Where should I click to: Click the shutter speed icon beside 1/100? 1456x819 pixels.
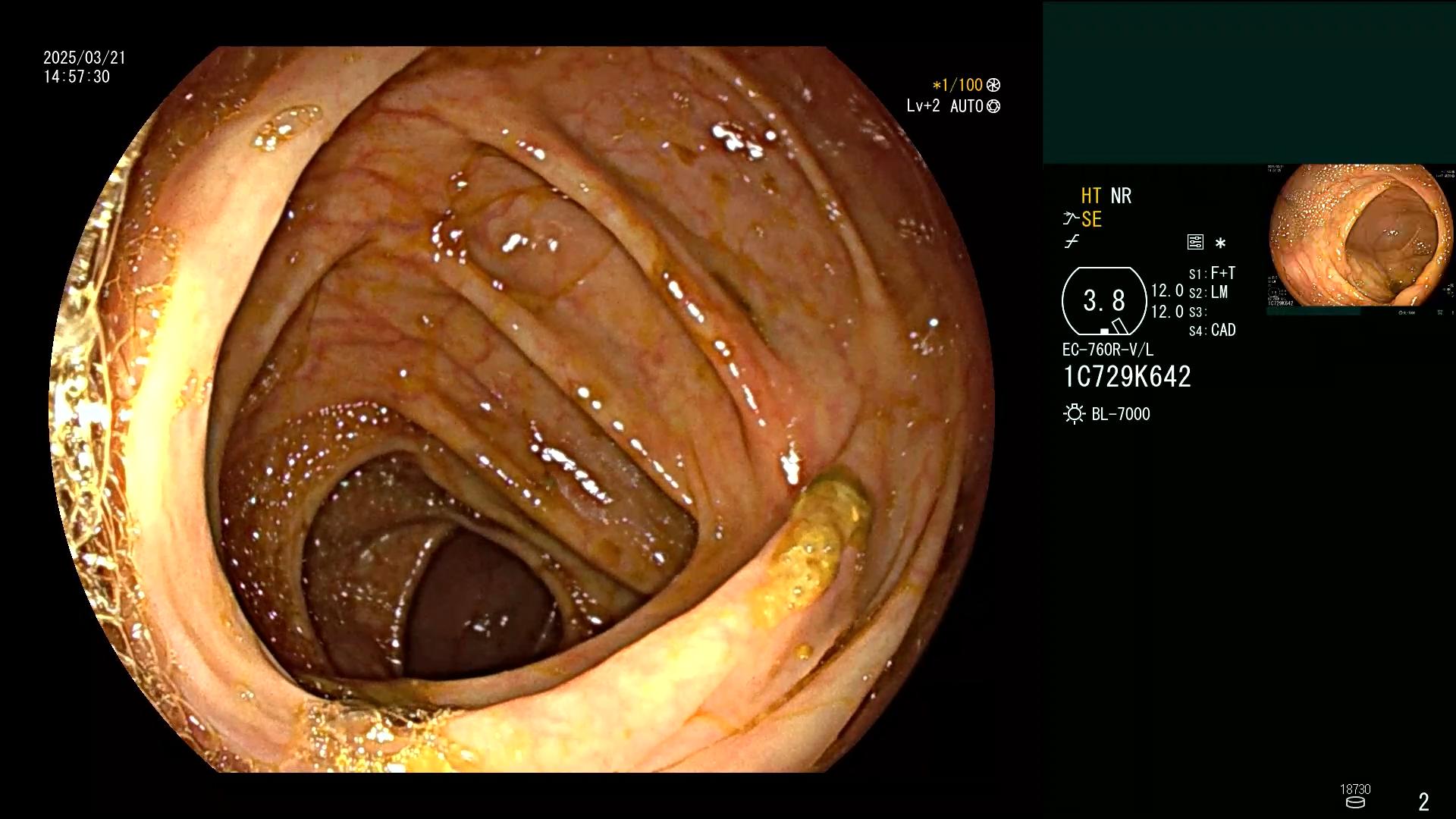click(x=993, y=85)
